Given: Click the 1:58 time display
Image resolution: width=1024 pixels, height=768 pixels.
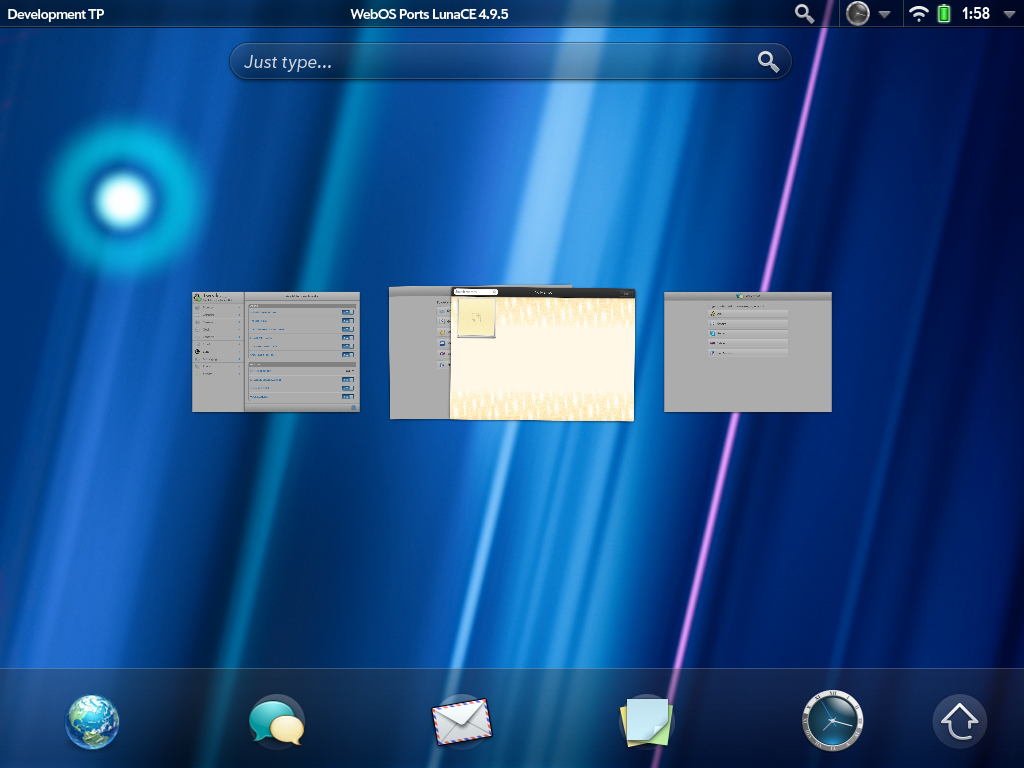Looking at the screenshot, I should pos(975,14).
